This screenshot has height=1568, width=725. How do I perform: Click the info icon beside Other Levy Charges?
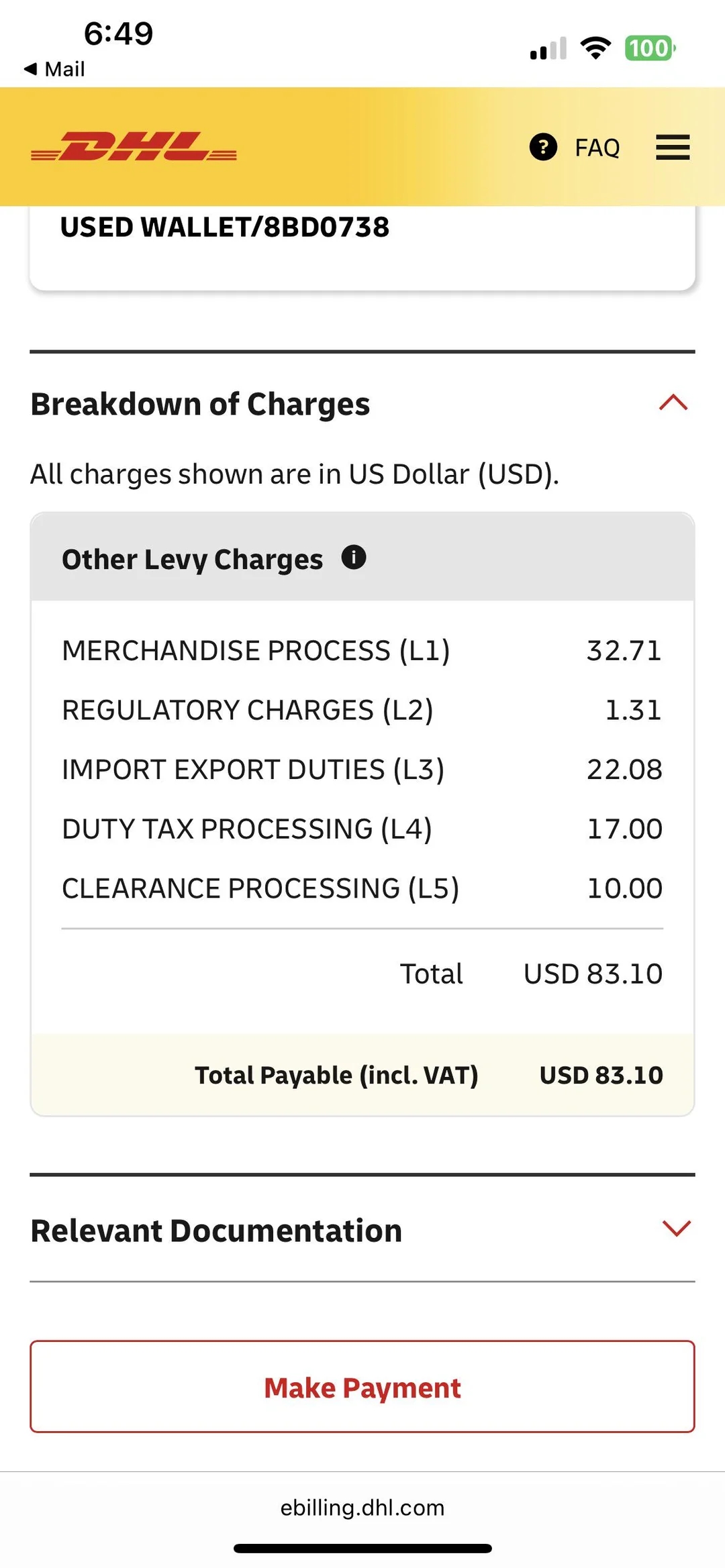point(355,557)
